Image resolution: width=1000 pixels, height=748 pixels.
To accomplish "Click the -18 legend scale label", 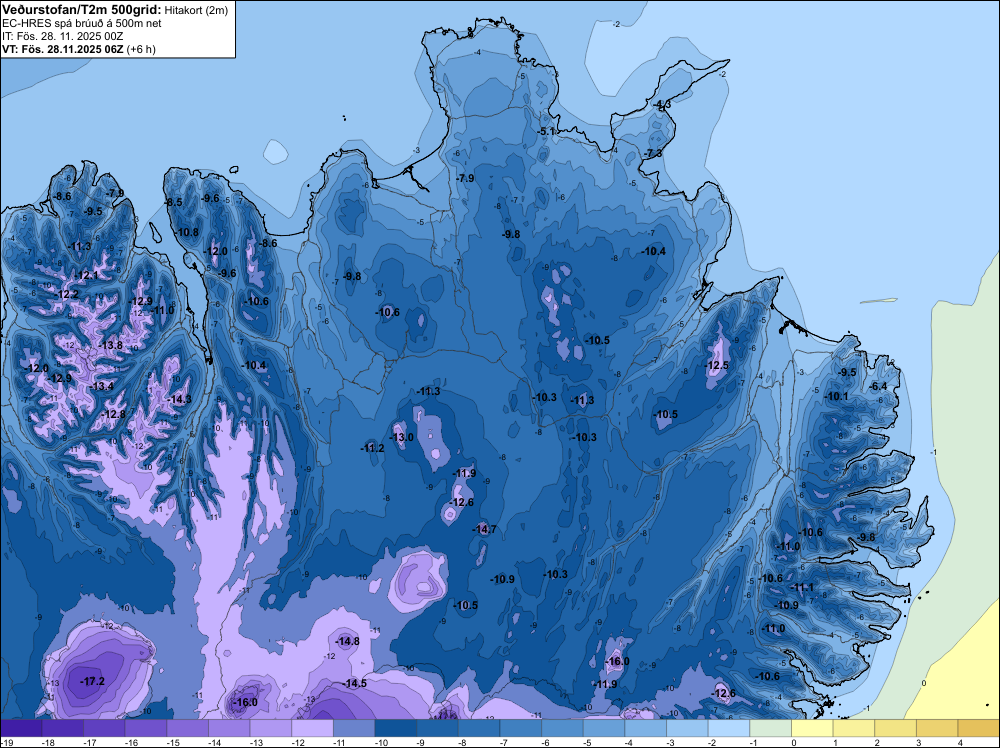I will pos(47,742).
